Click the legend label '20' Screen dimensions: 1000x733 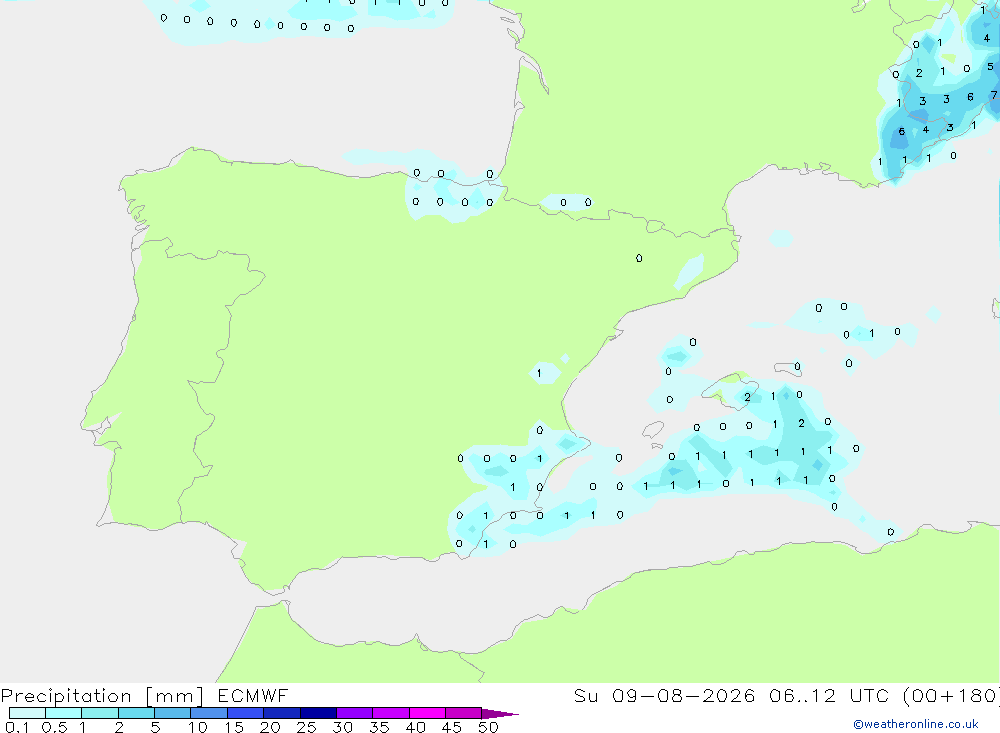[270, 727]
